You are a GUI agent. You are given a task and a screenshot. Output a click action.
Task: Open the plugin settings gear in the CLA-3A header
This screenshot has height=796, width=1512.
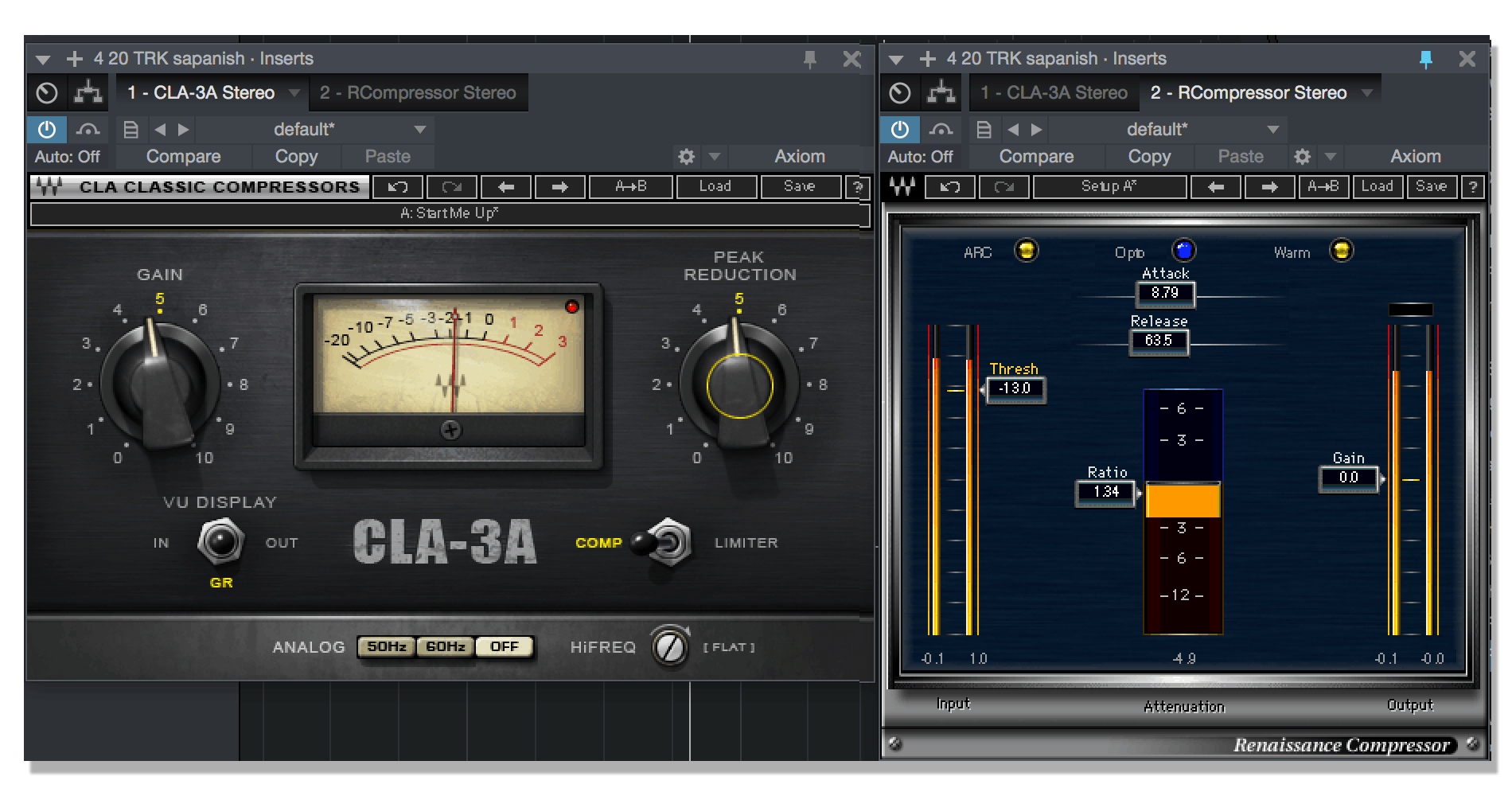pyautogui.click(x=685, y=156)
